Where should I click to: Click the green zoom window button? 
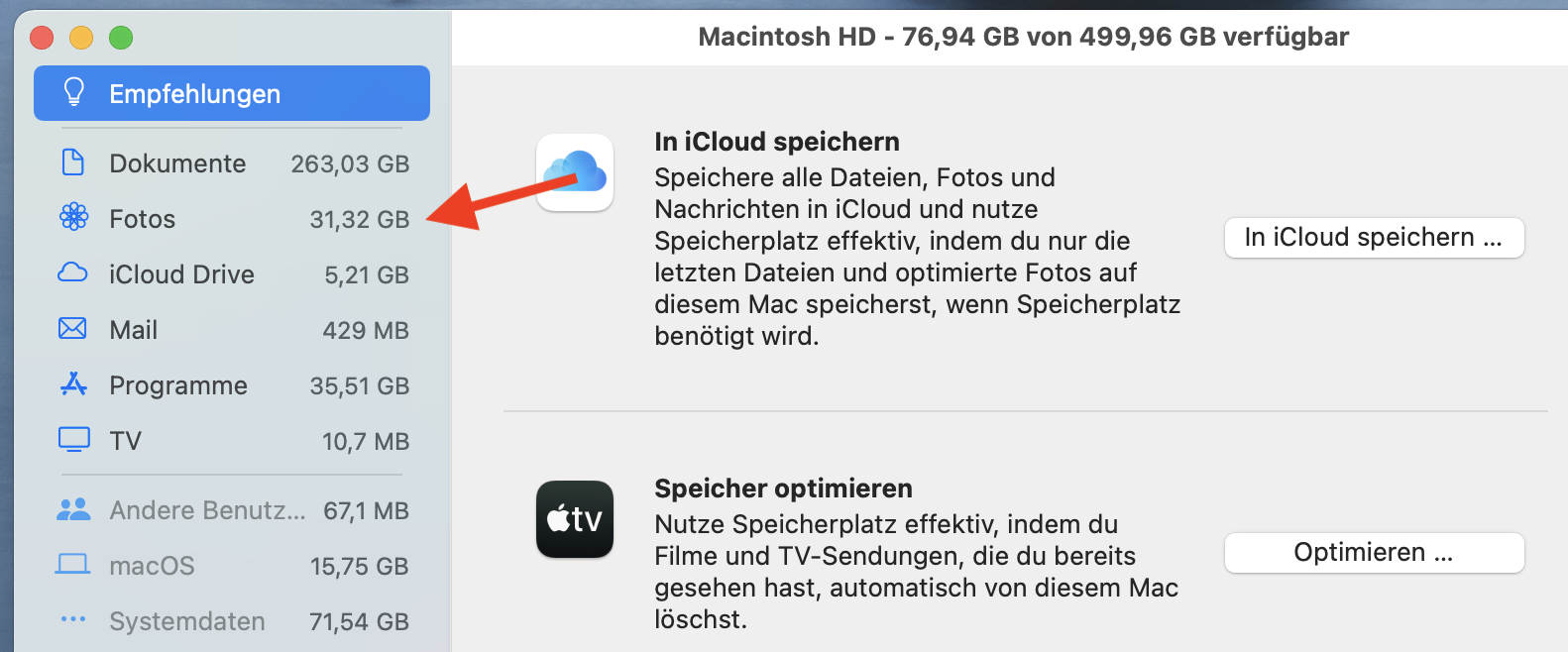[x=121, y=38]
